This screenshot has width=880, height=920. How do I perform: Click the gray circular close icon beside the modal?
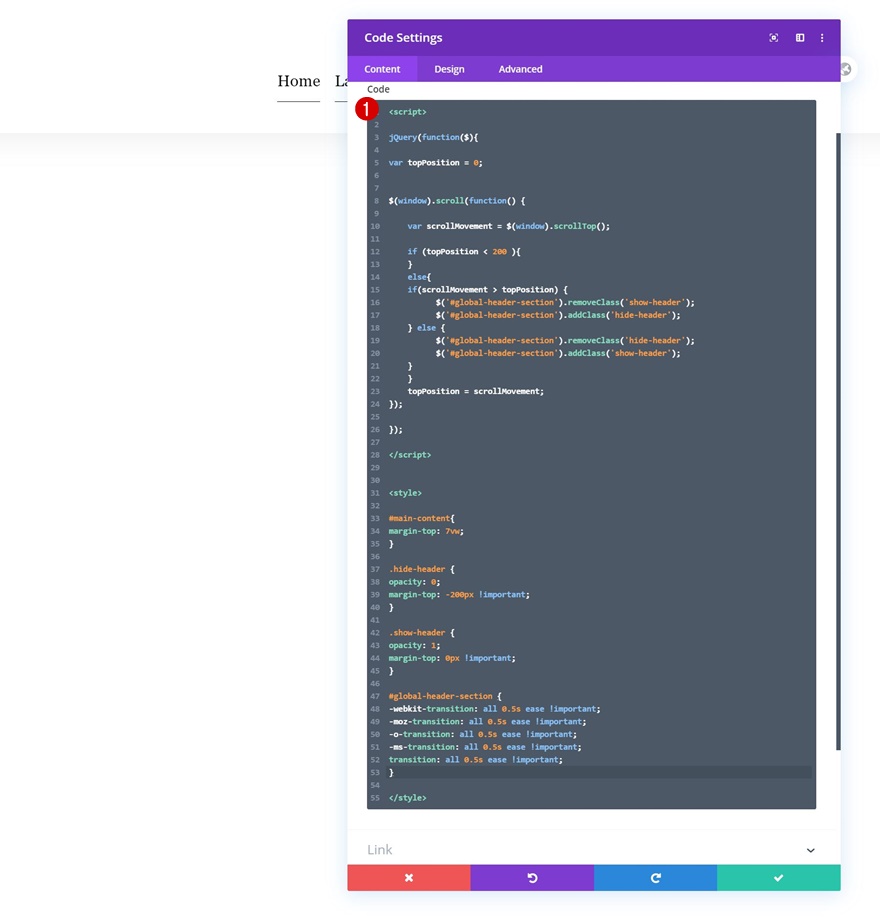[x=846, y=69]
